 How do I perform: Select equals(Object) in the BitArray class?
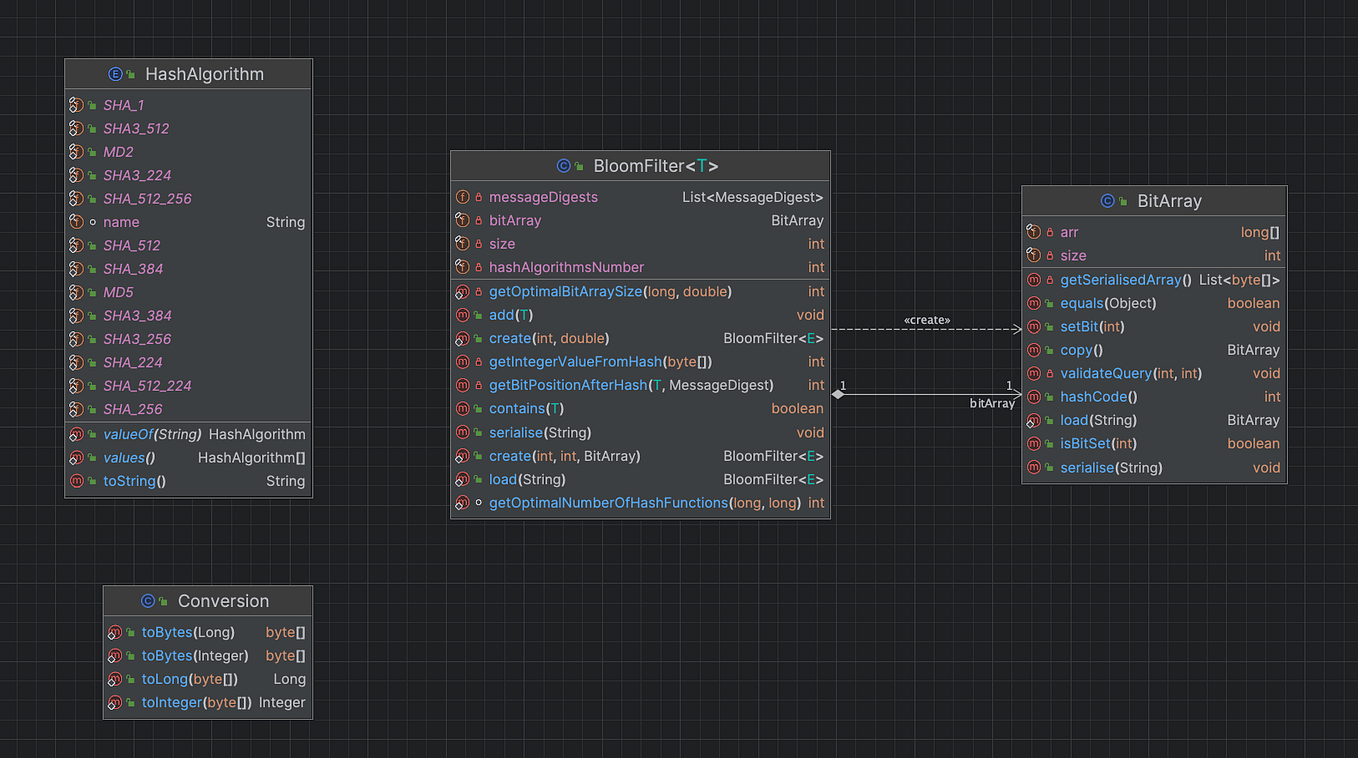tap(1083, 303)
